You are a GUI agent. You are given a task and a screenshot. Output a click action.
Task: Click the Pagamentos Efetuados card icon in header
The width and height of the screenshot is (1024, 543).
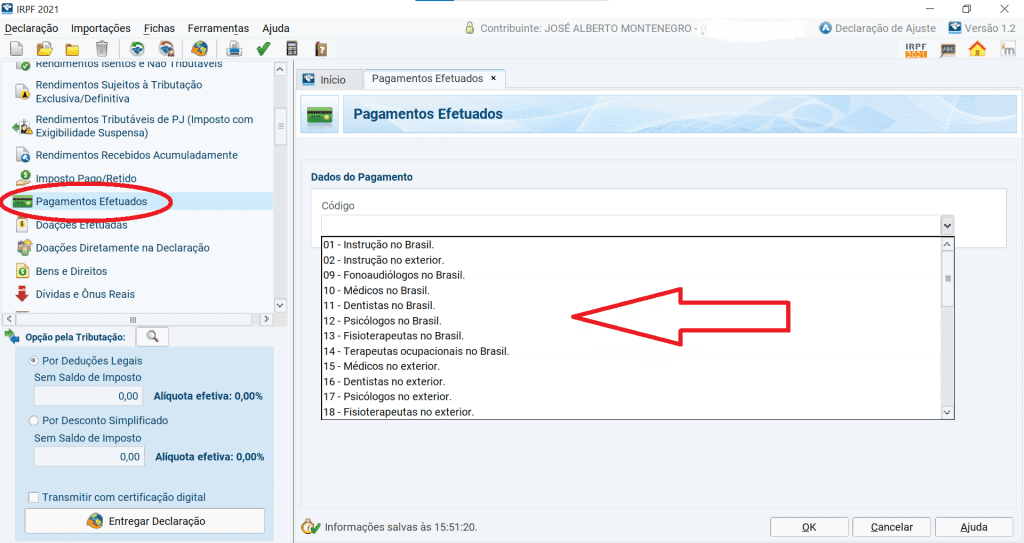320,115
